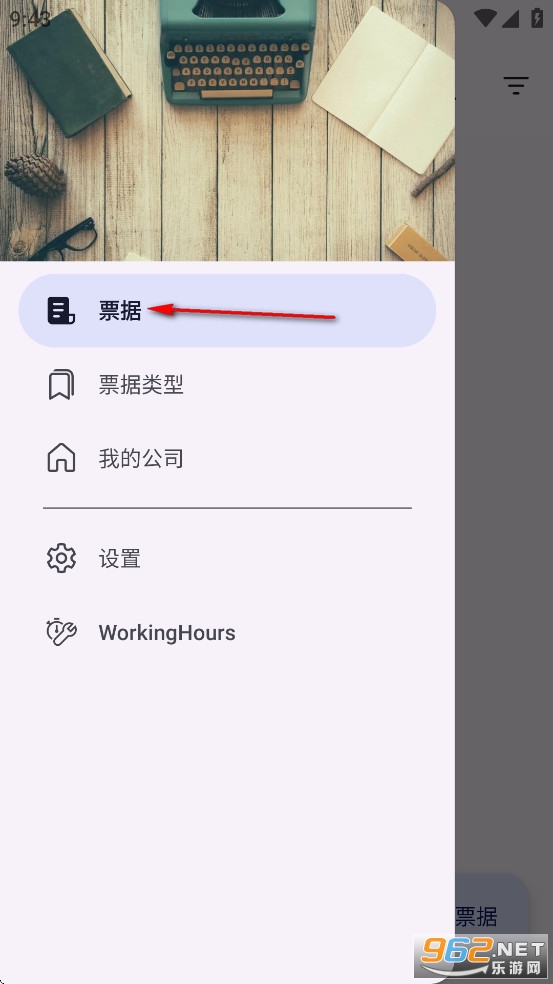Click the 962.NET watermark logo
This screenshot has width=553, height=984.
pos(481,955)
